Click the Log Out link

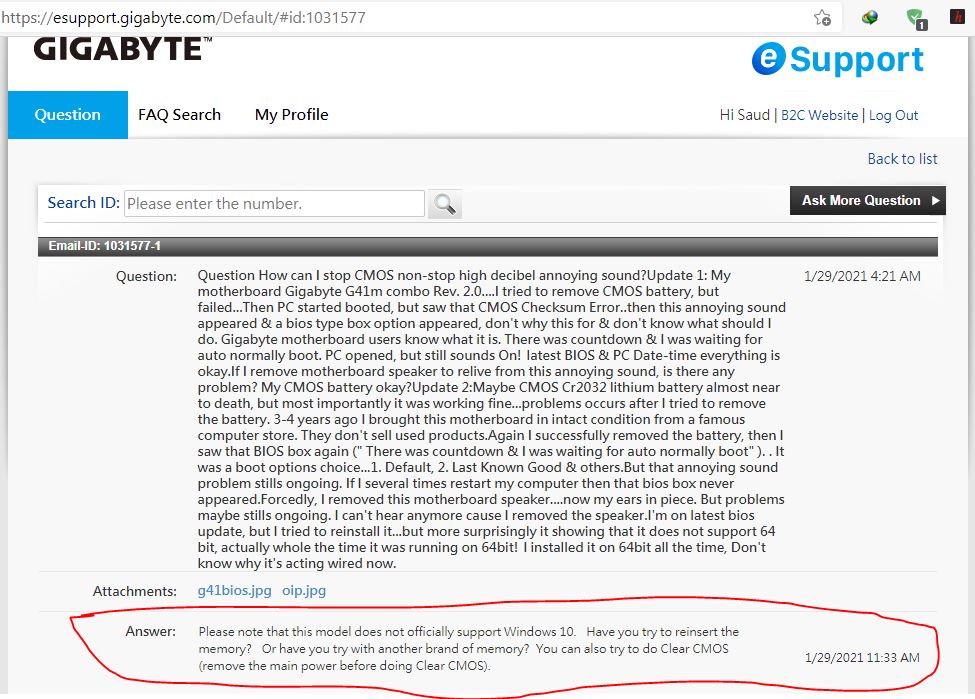(893, 116)
